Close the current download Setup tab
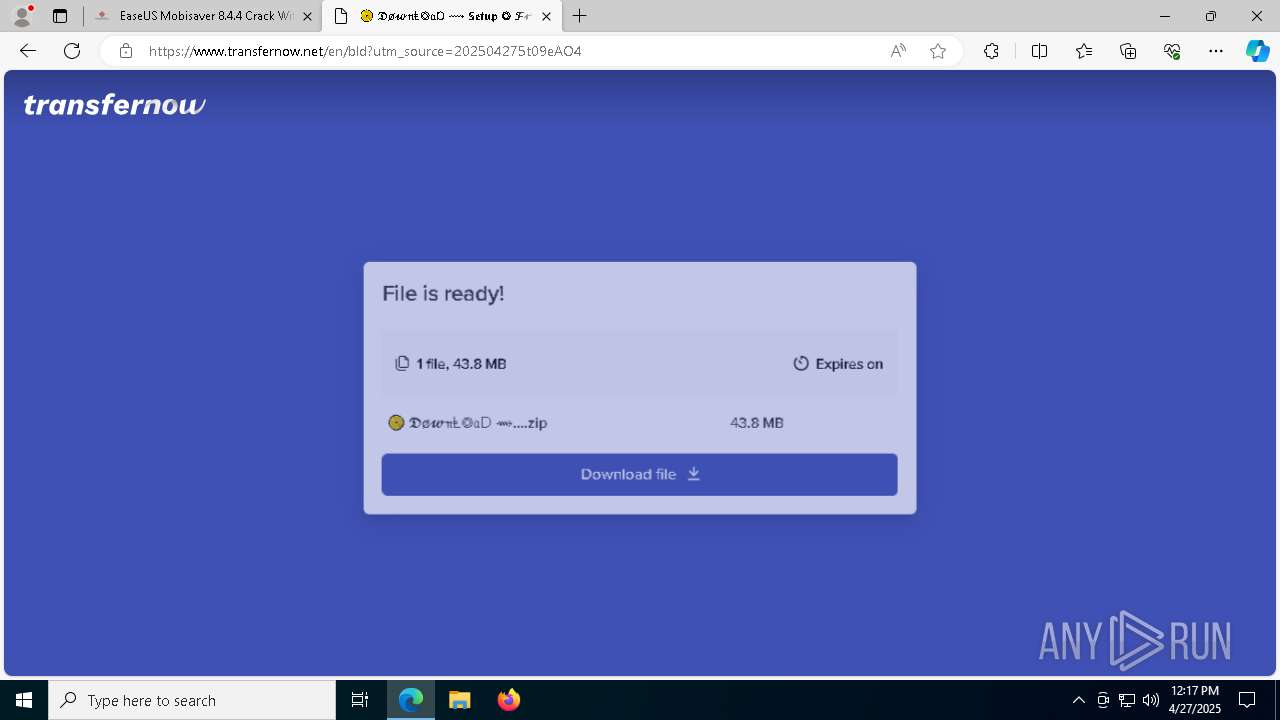1280x720 pixels. 546,16
